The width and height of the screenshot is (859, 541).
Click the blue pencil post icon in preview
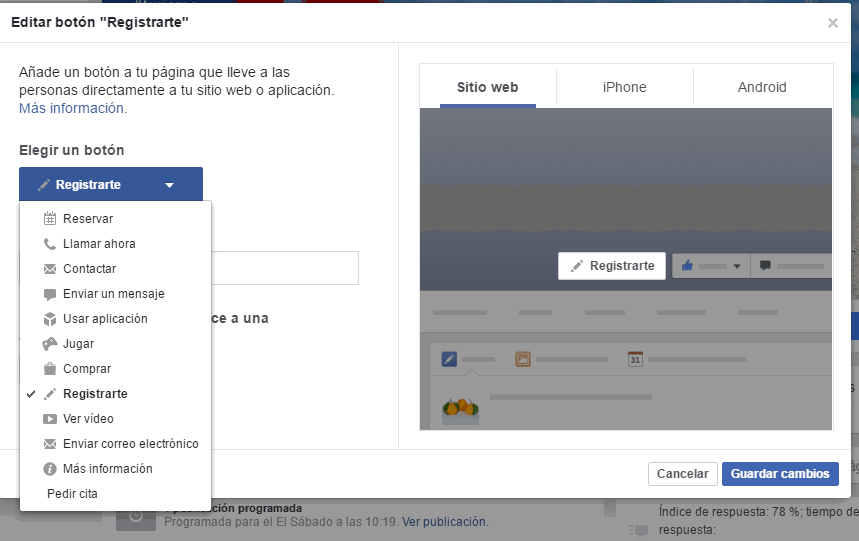(449, 359)
